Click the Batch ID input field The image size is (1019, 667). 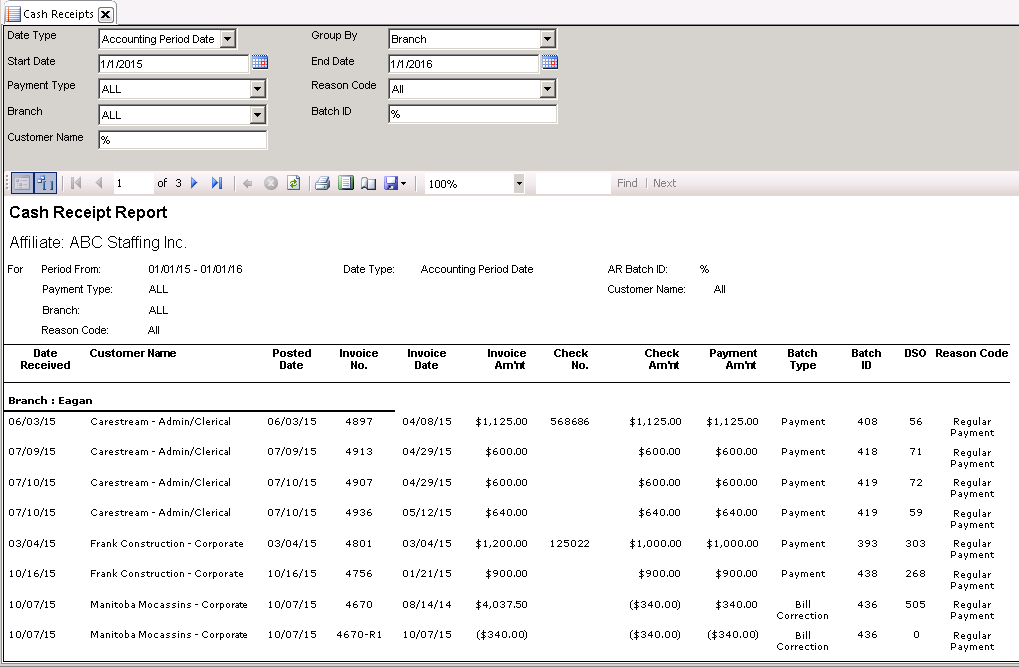472,114
